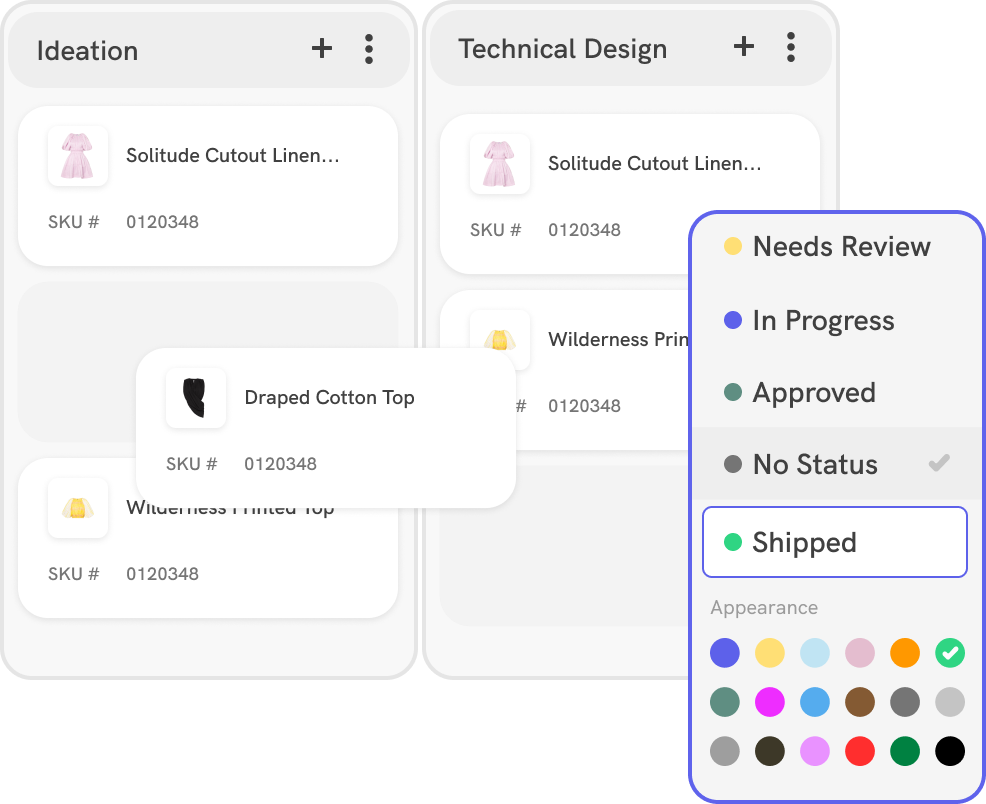Open Technical Design column options menu
The width and height of the screenshot is (986, 804).
click(x=790, y=47)
